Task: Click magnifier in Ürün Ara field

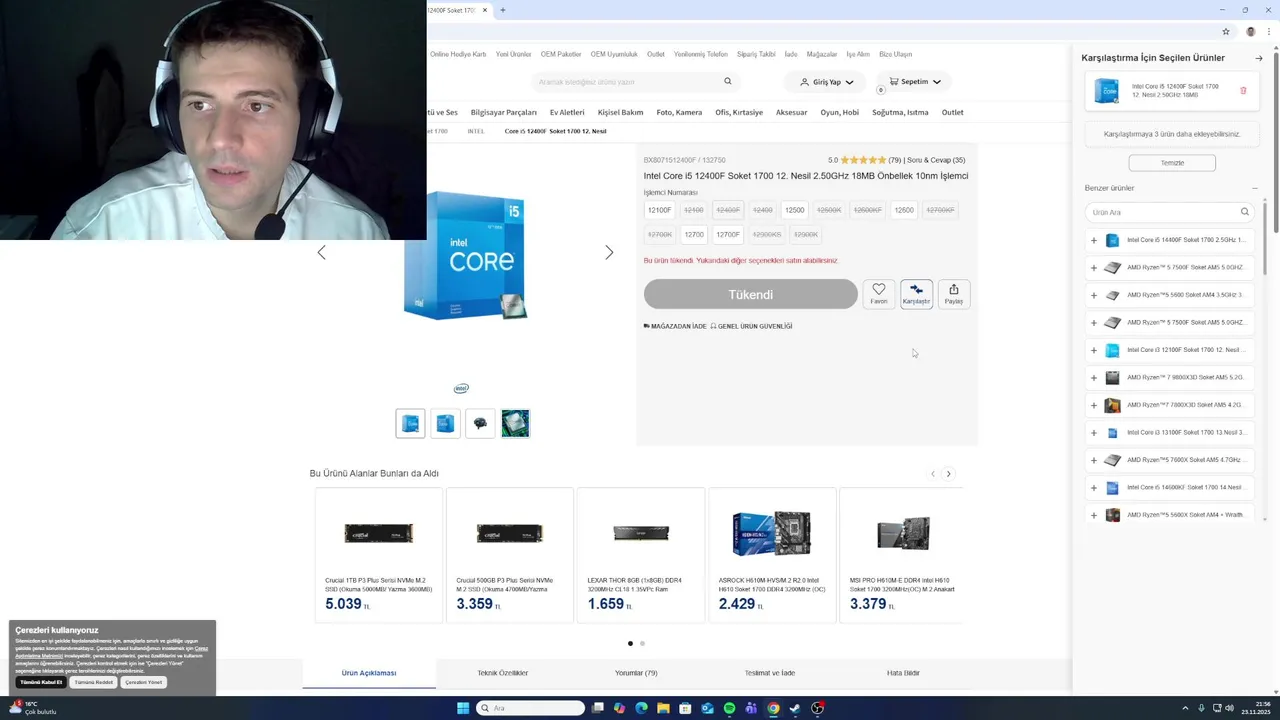Action: pos(1244,212)
